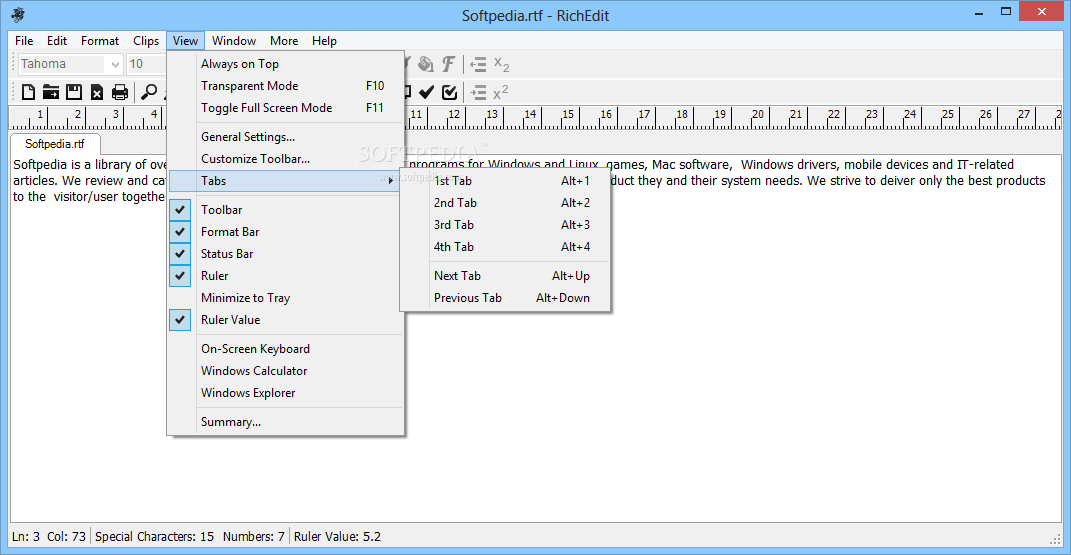The height and width of the screenshot is (555, 1071).
Task: Uncheck Toolbar in the View menu
Action: click(286, 210)
